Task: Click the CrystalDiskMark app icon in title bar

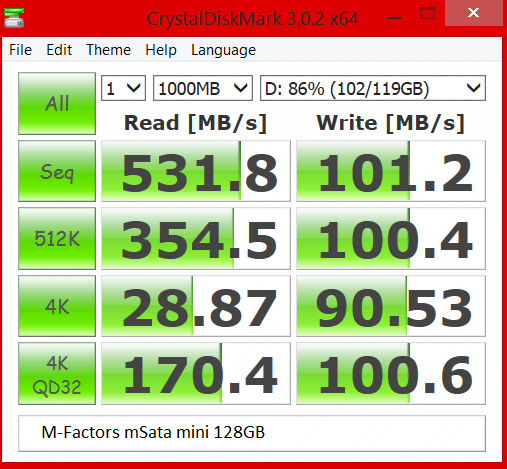Action: (x=14, y=18)
